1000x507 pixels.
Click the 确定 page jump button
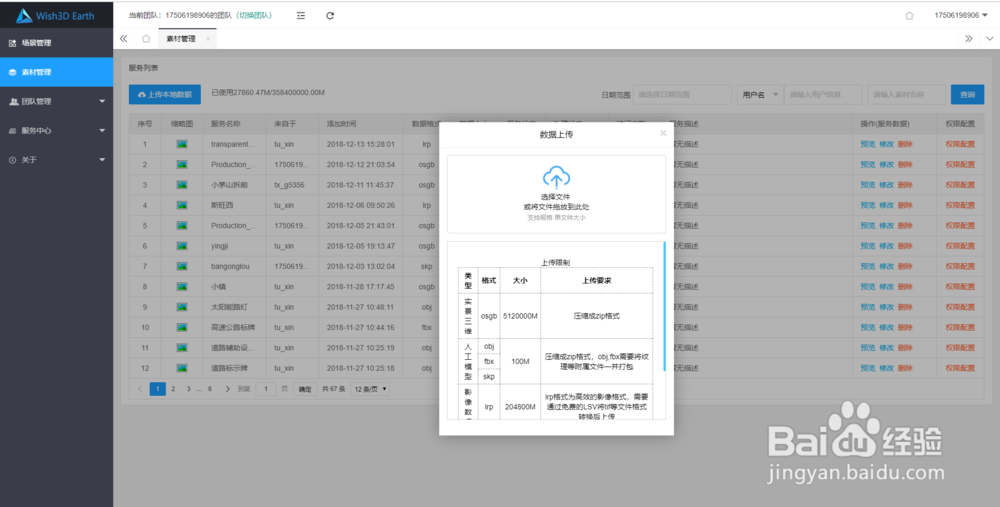[x=305, y=389]
